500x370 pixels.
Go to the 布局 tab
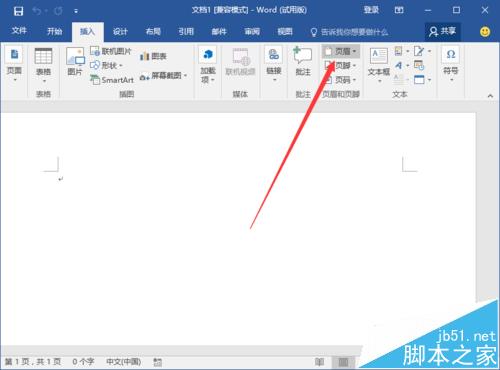153,32
